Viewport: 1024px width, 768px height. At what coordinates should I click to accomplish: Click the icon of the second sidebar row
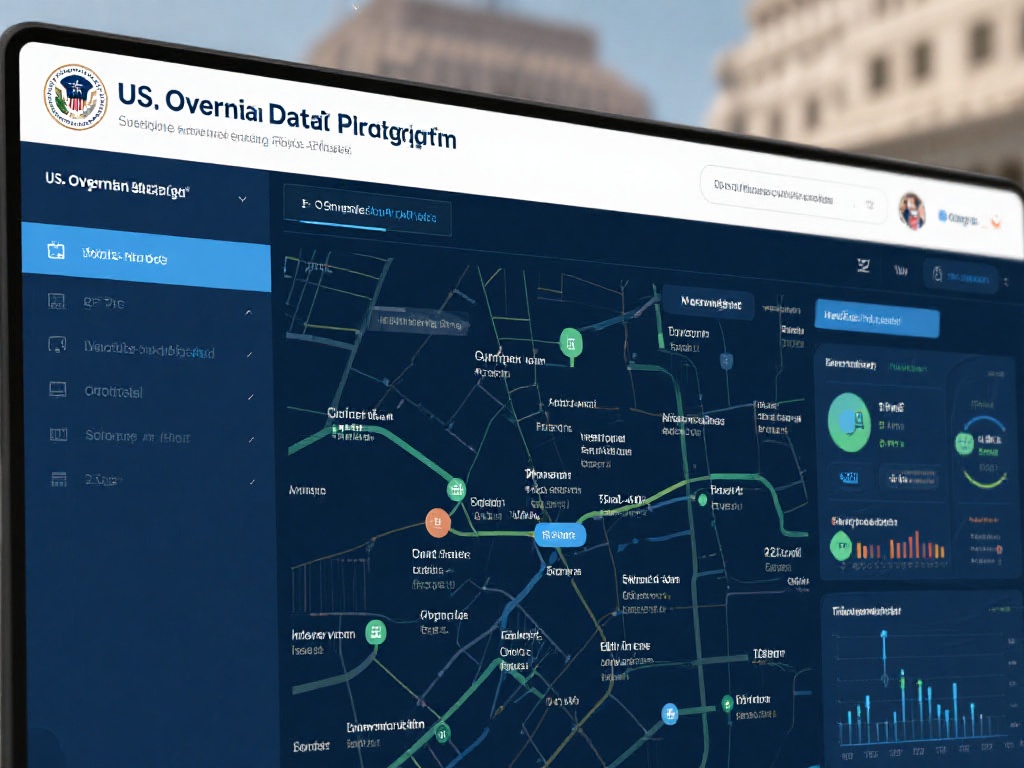[57, 300]
